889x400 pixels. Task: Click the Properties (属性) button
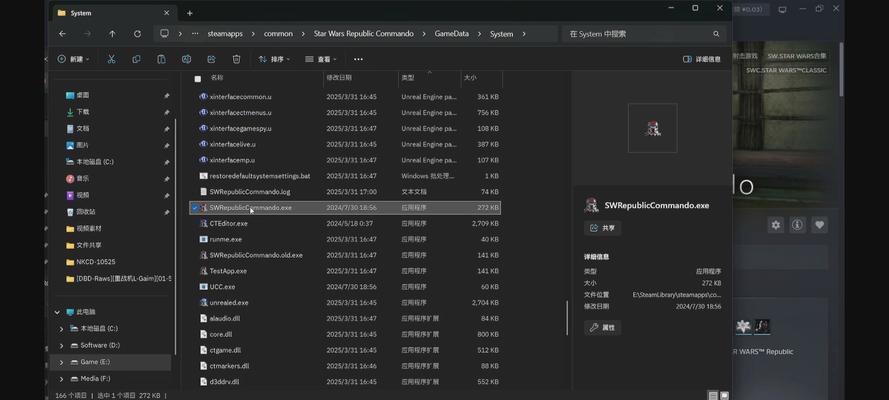602,327
